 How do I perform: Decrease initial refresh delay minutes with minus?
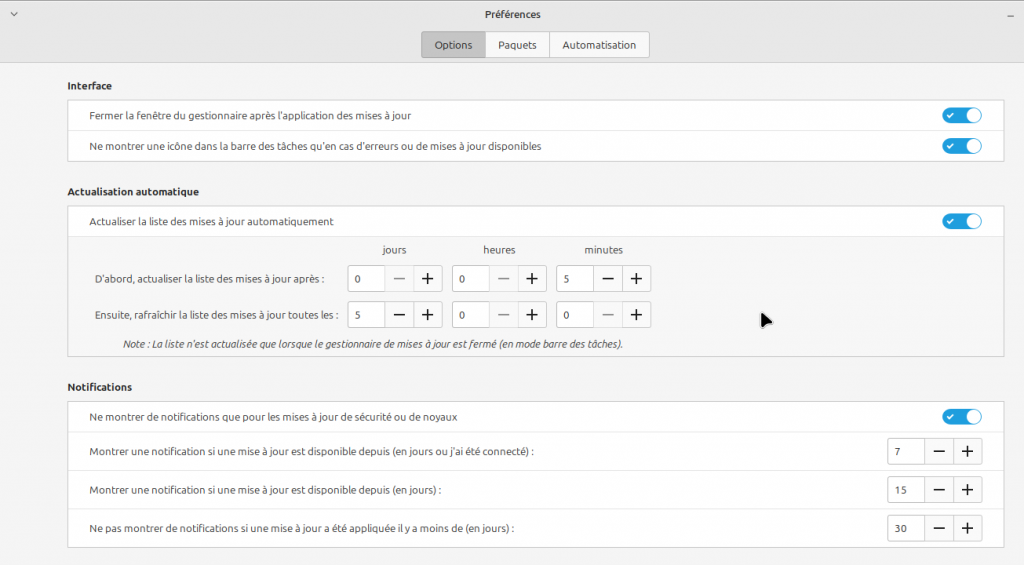(608, 278)
